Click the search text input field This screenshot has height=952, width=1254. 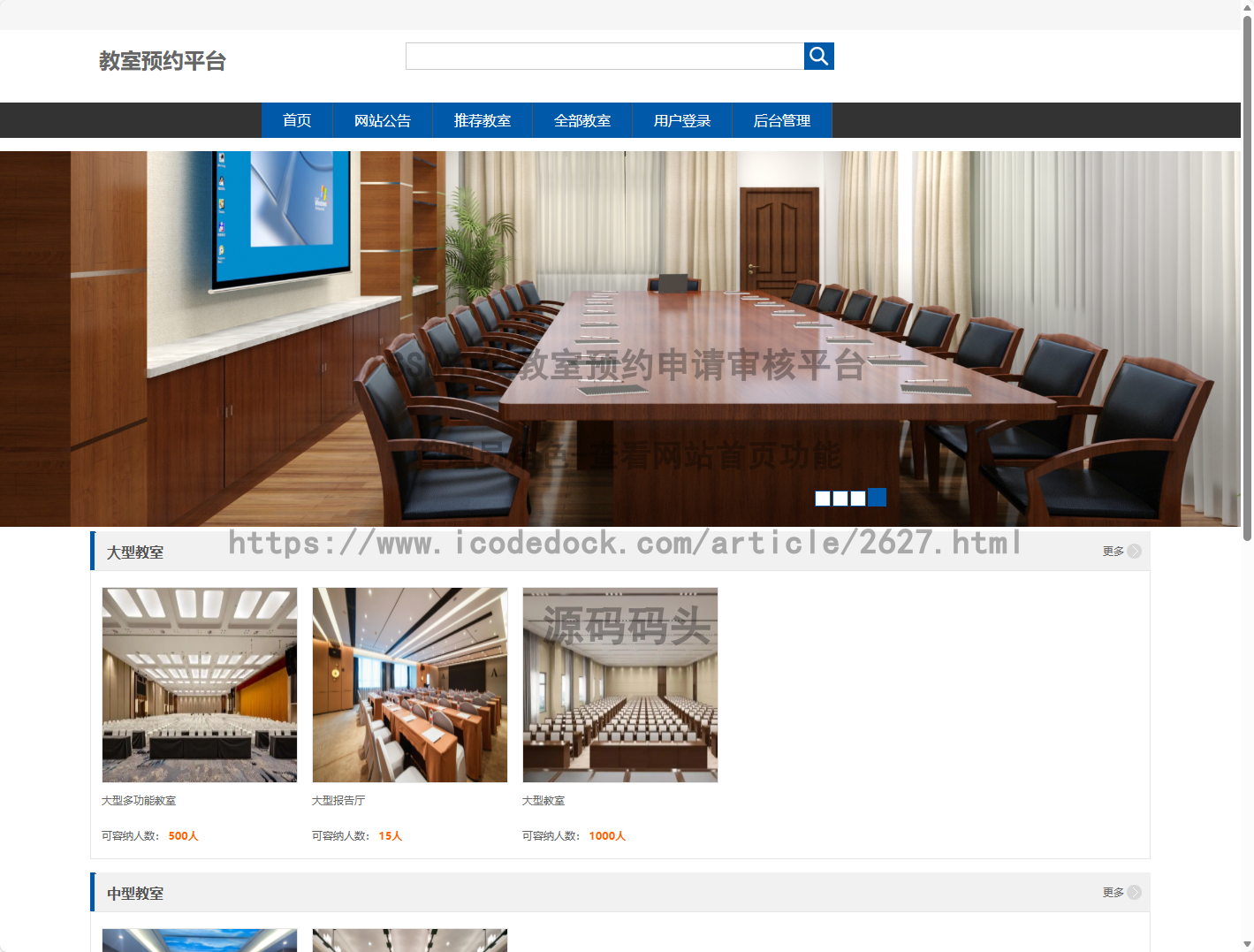click(604, 57)
